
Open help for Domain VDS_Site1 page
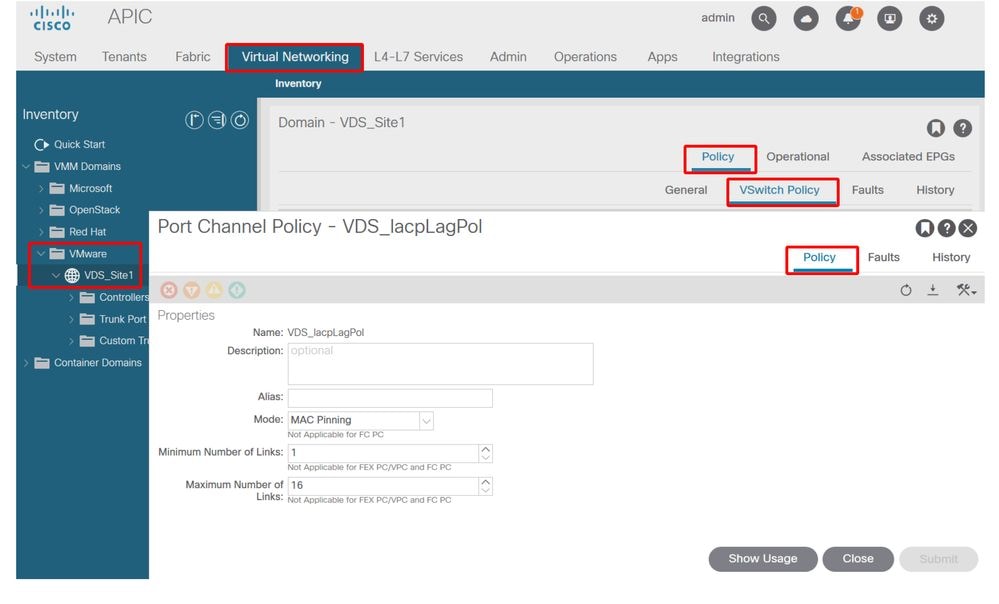[x=962, y=128]
